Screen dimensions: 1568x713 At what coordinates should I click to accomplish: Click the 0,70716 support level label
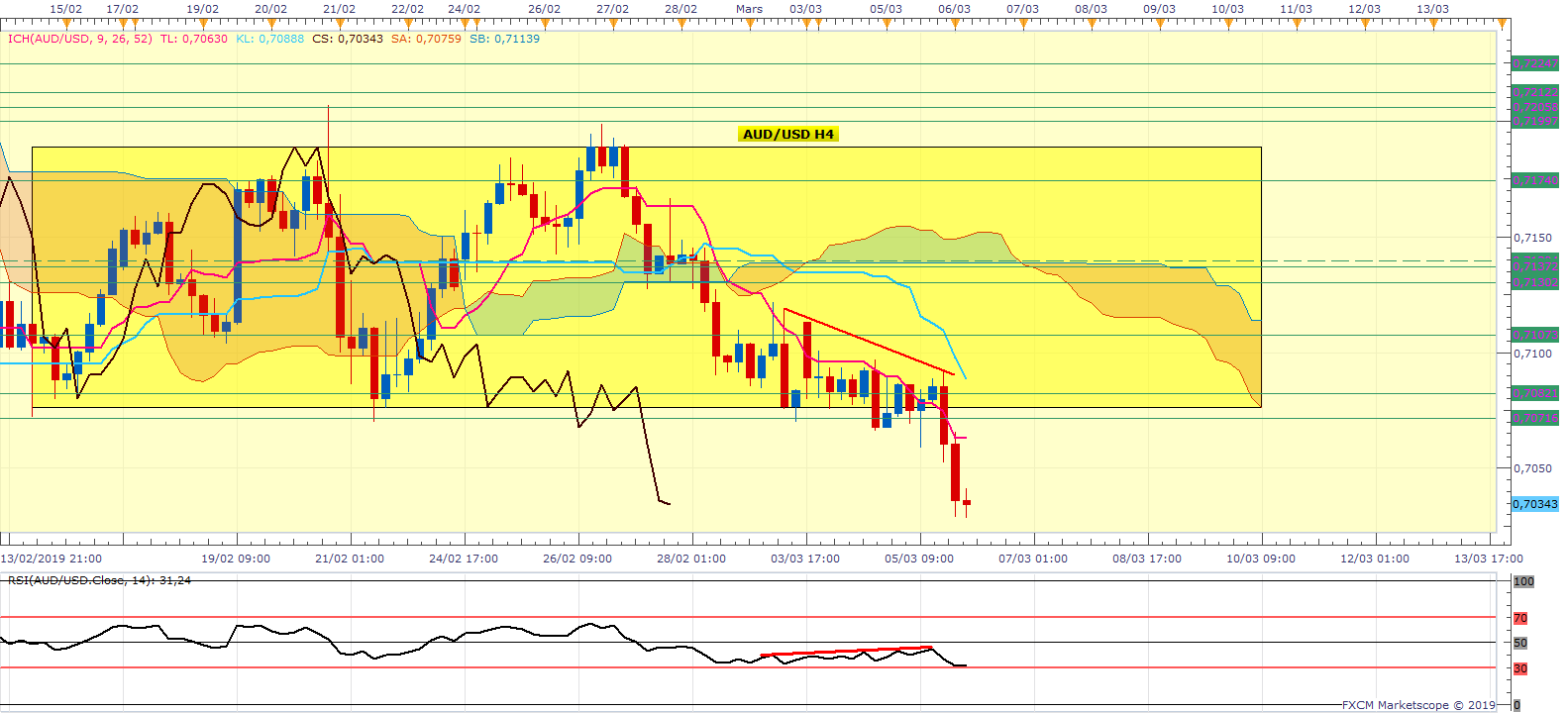pyautogui.click(x=1534, y=418)
